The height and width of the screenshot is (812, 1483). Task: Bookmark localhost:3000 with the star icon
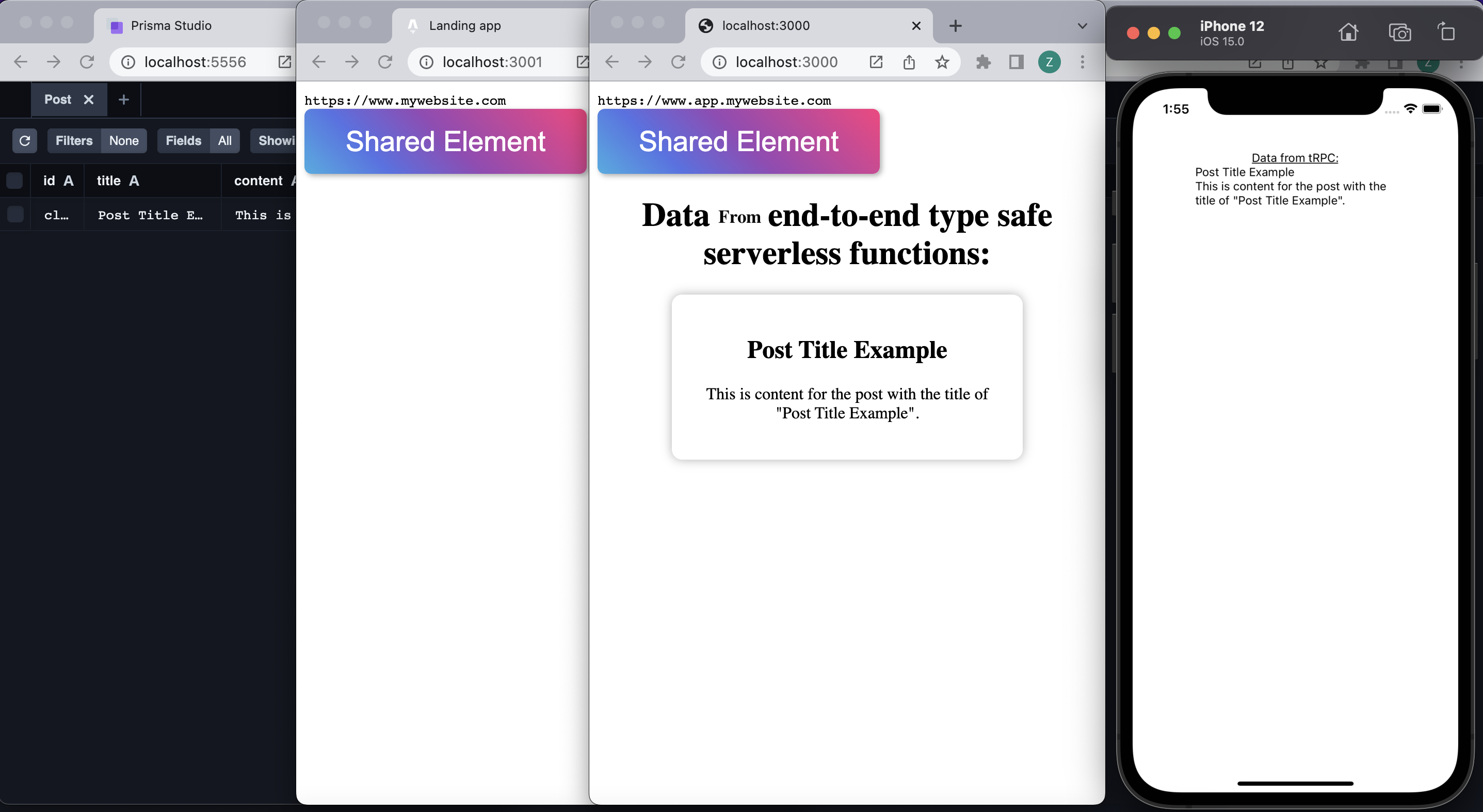click(942, 62)
